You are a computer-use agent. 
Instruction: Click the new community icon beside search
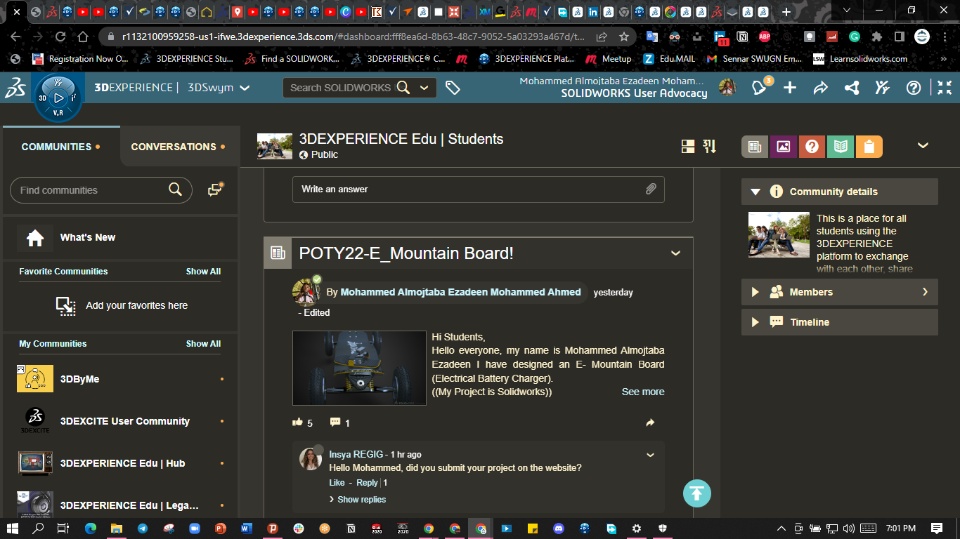click(x=215, y=189)
